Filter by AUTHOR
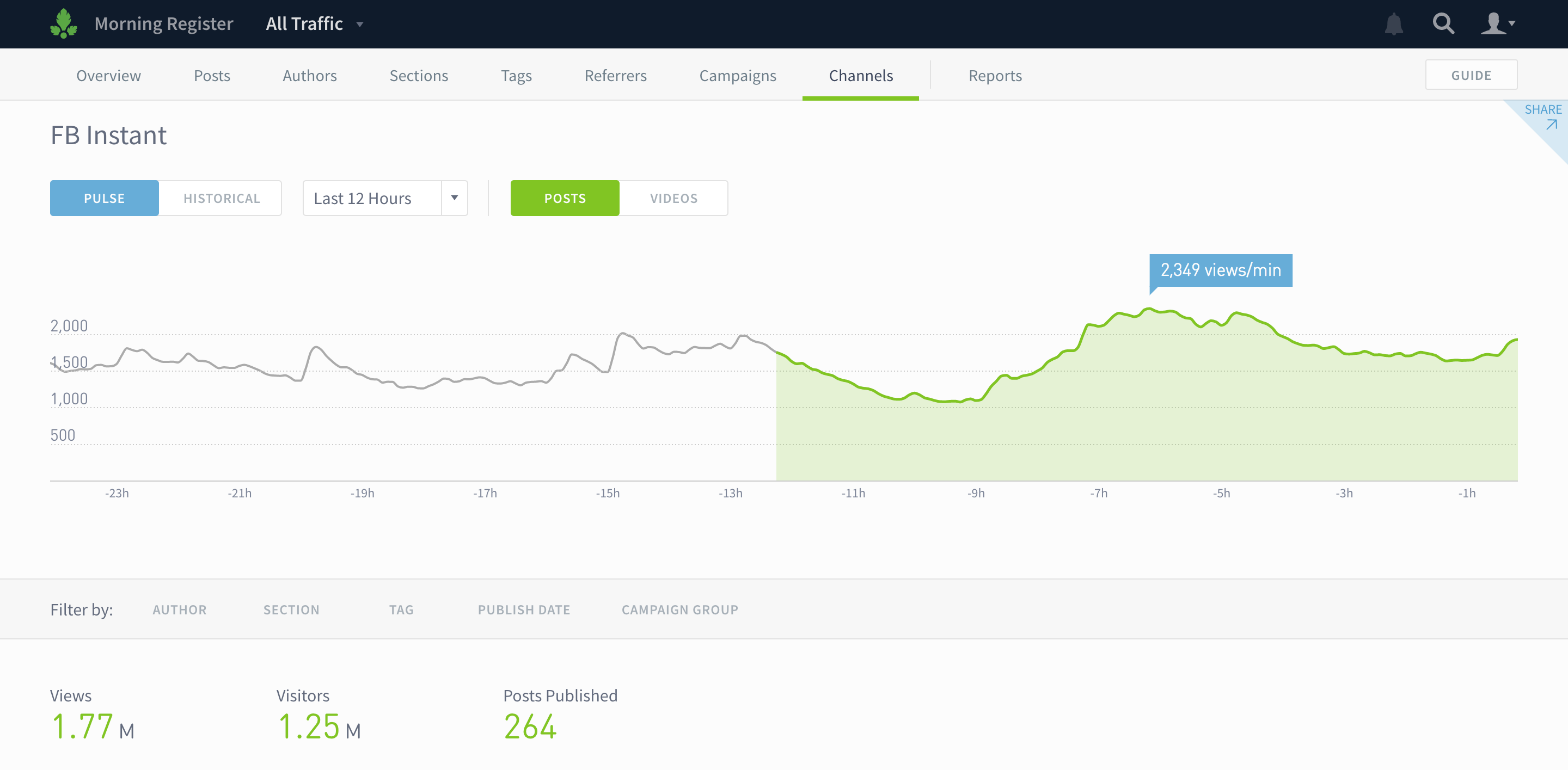The width and height of the screenshot is (1568, 770). point(180,609)
